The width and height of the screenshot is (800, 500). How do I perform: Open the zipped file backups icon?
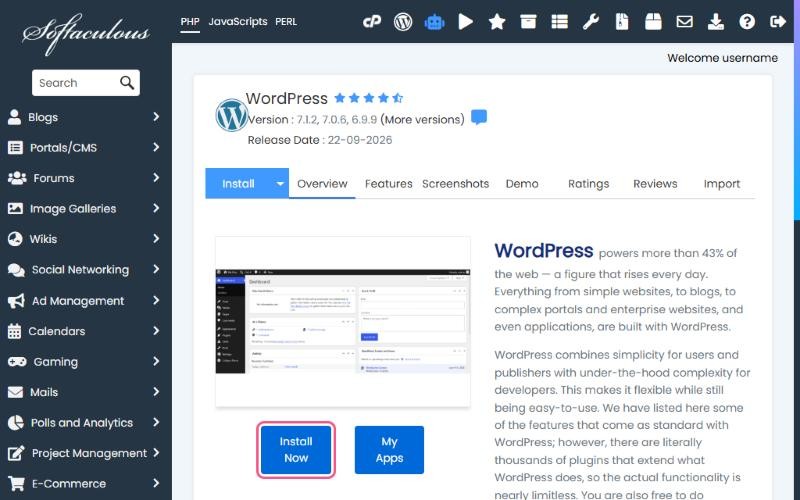point(622,22)
